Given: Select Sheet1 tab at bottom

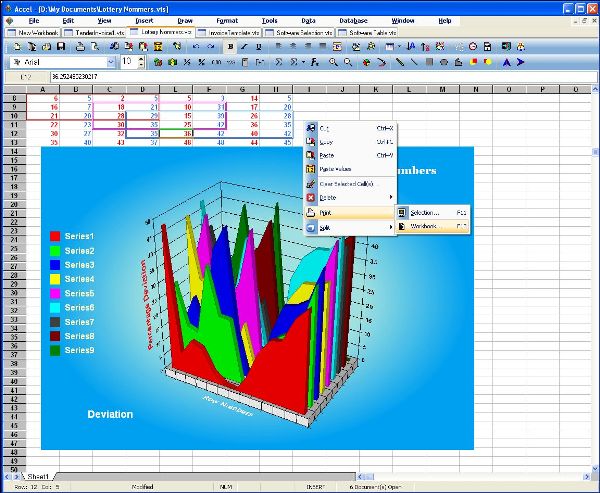Looking at the screenshot, I should coord(38,477).
